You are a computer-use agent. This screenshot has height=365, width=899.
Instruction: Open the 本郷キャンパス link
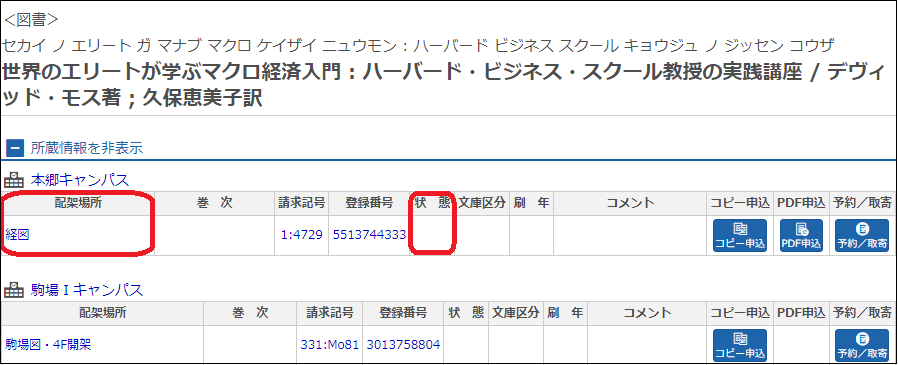80,180
